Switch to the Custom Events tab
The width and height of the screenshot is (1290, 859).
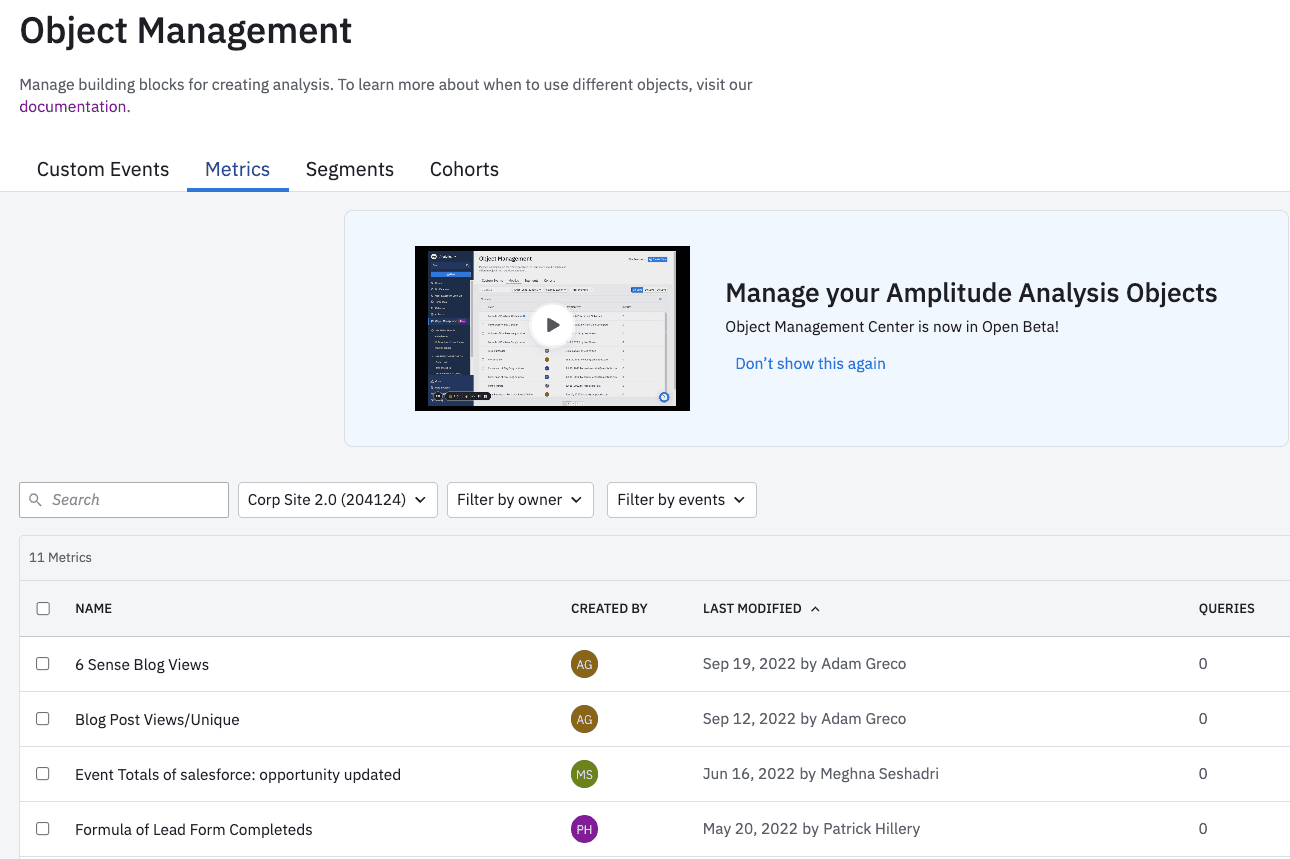pyautogui.click(x=102, y=169)
